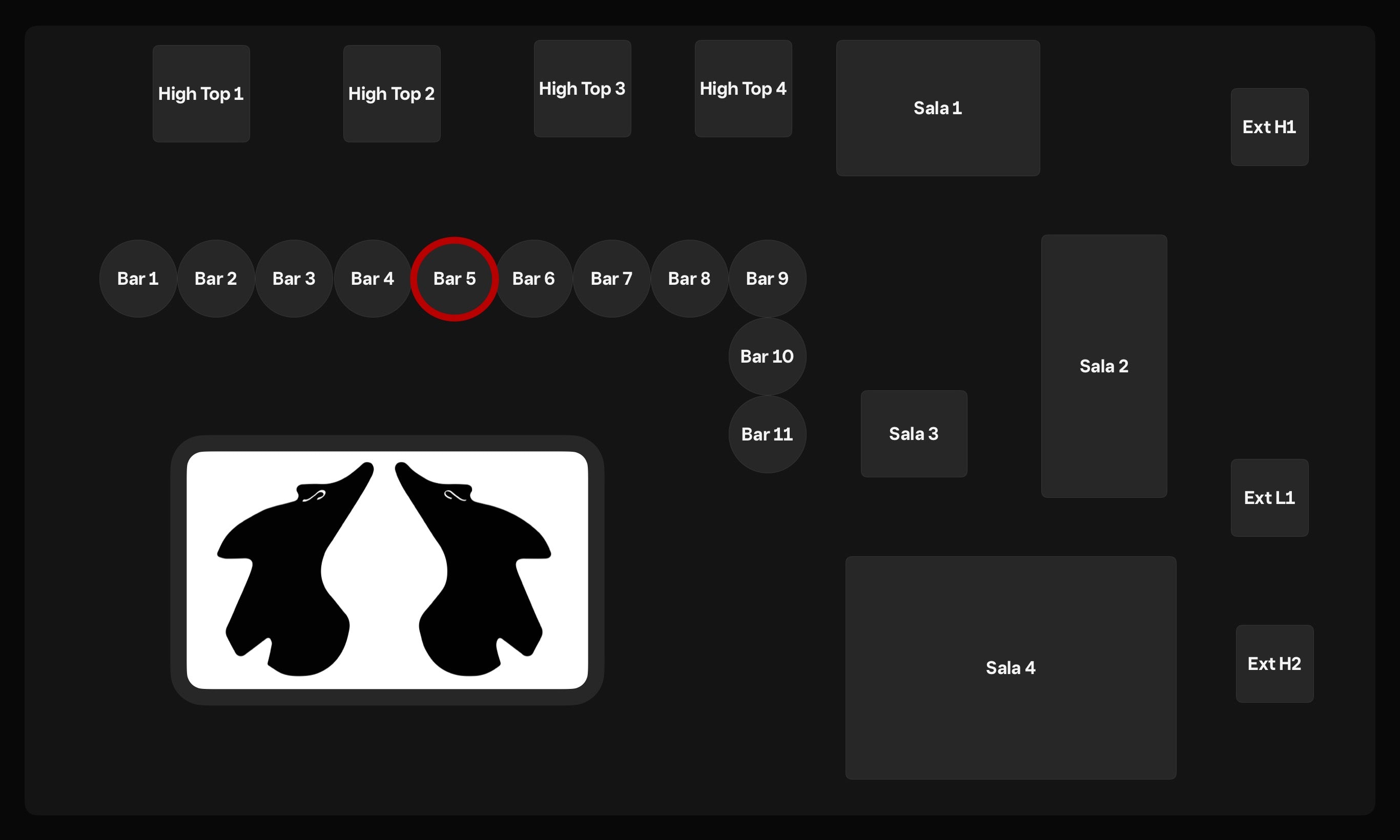Click the Sala 3 table
1400x840 pixels.
point(914,434)
